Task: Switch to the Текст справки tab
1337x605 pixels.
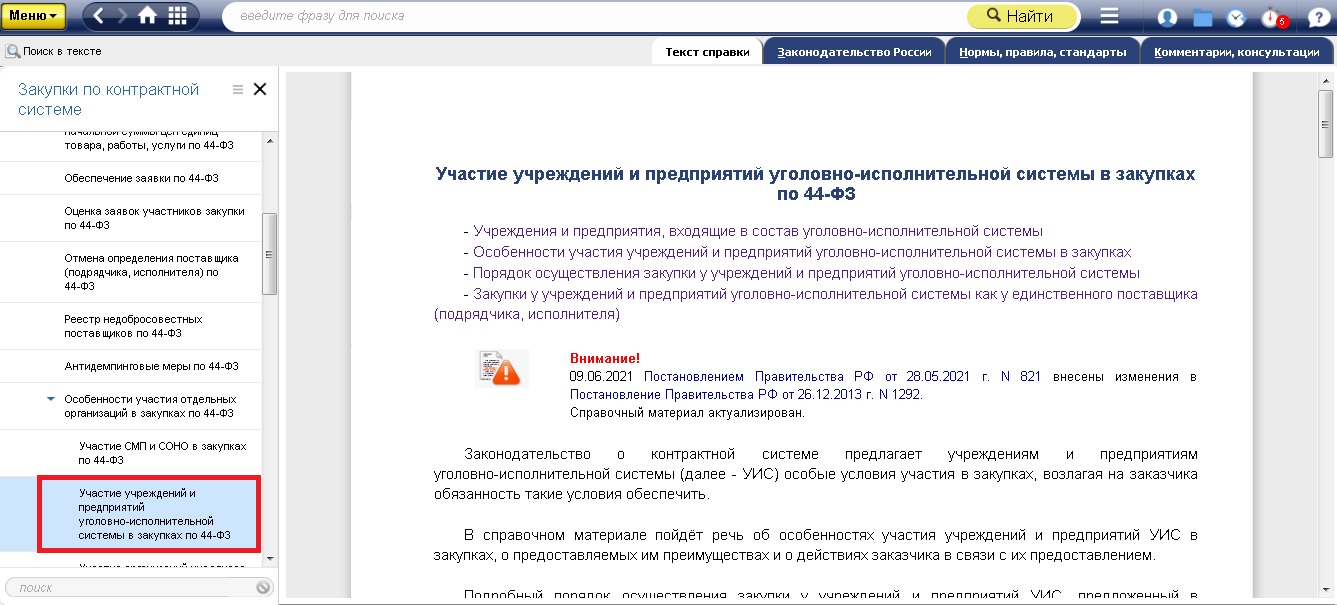Action: point(707,52)
